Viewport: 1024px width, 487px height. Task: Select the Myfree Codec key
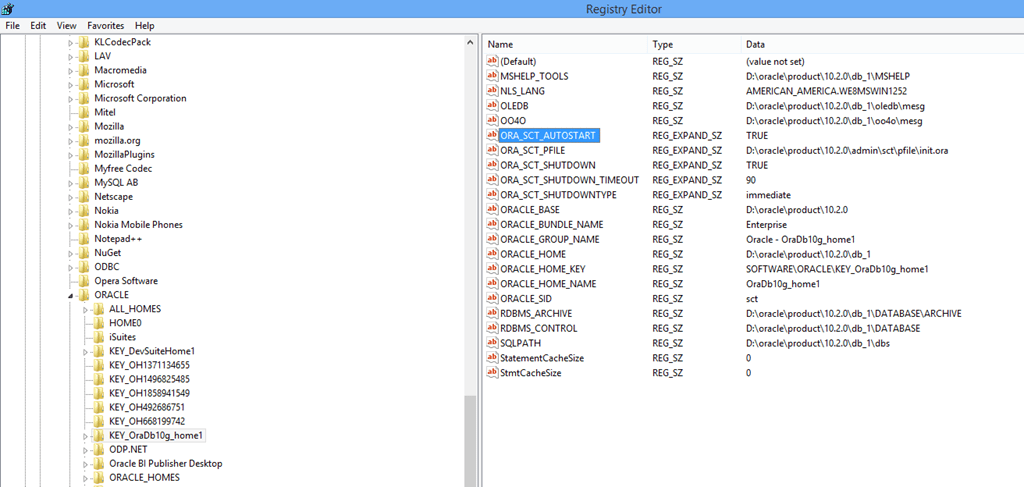[x=123, y=168]
